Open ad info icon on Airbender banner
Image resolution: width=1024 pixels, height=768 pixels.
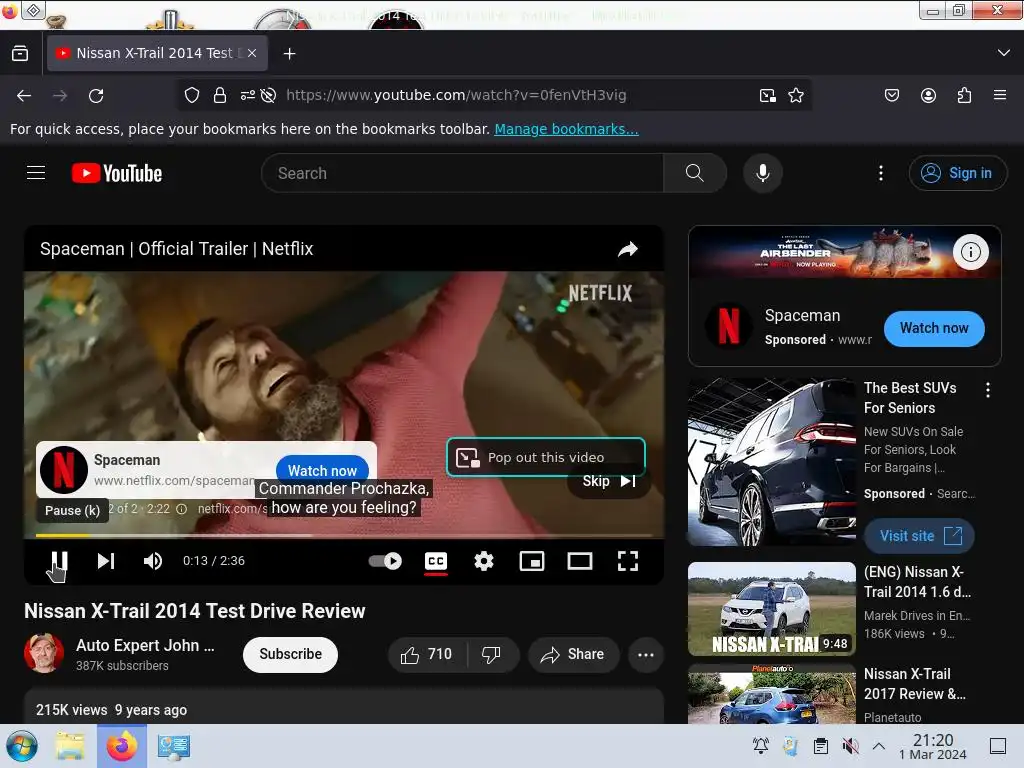tap(970, 252)
